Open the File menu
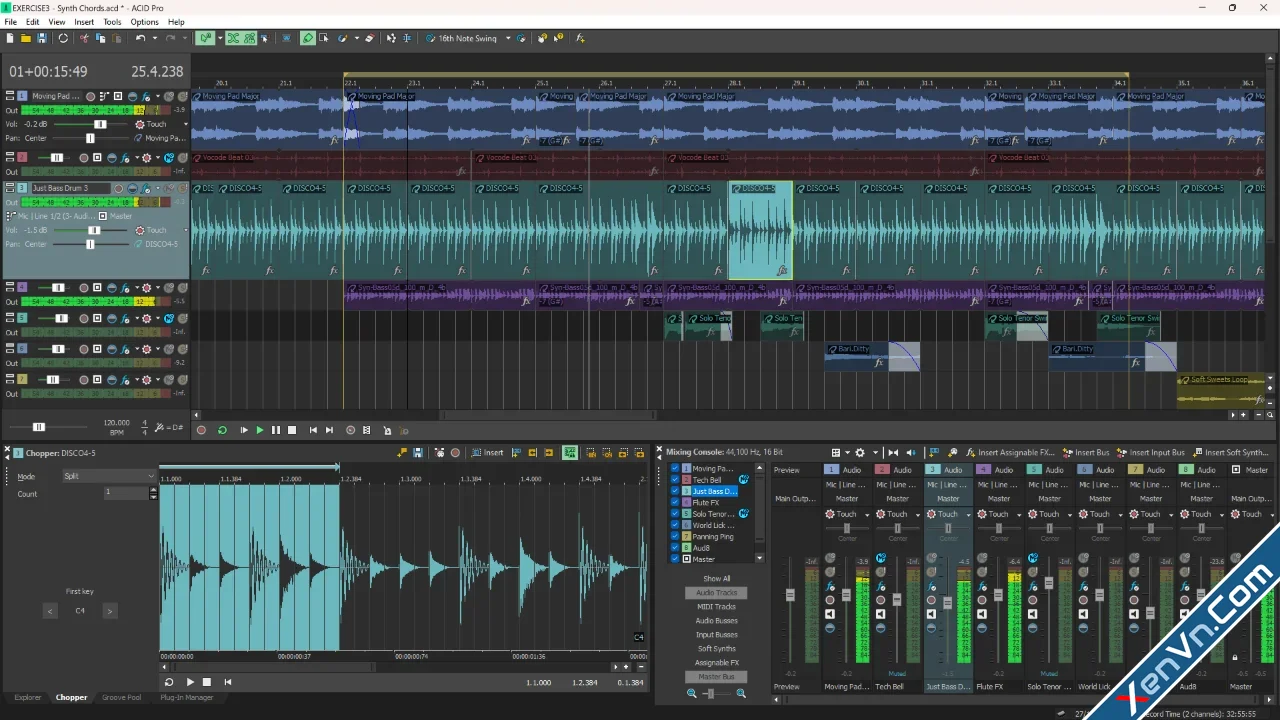This screenshot has height=720, width=1280. pos(10,22)
